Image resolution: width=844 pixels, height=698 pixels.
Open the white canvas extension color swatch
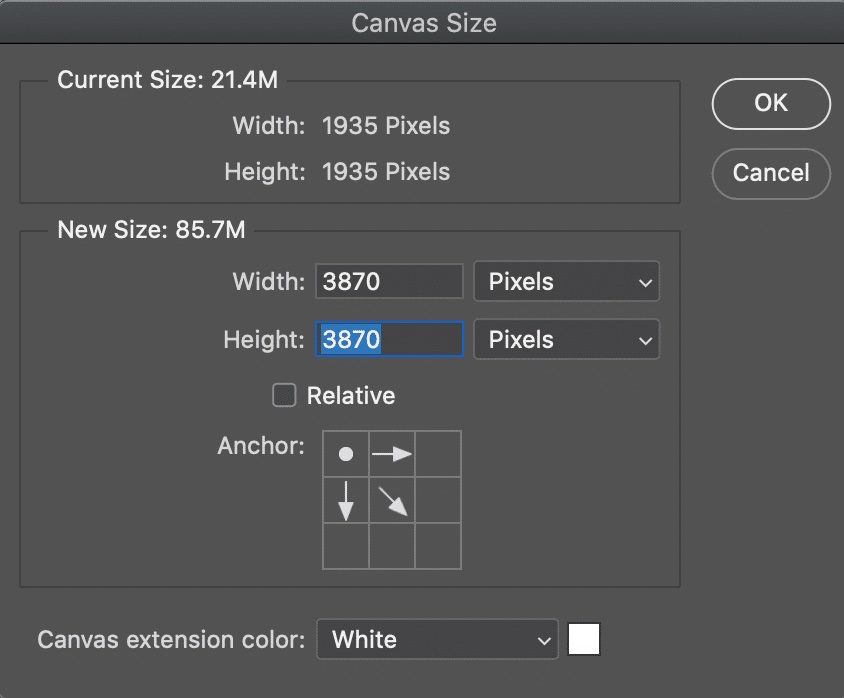click(584, 639)
